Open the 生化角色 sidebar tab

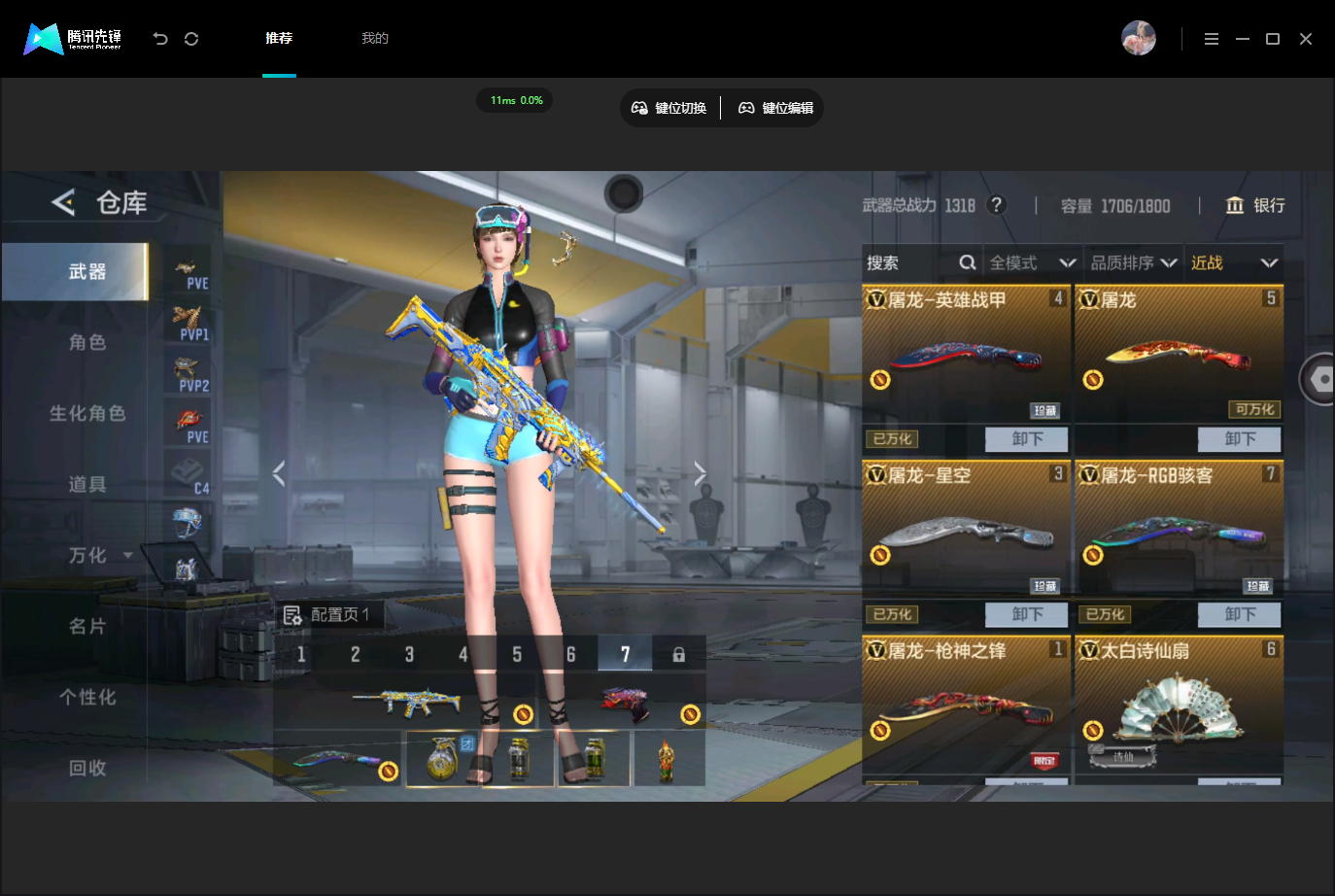[87, 413]
